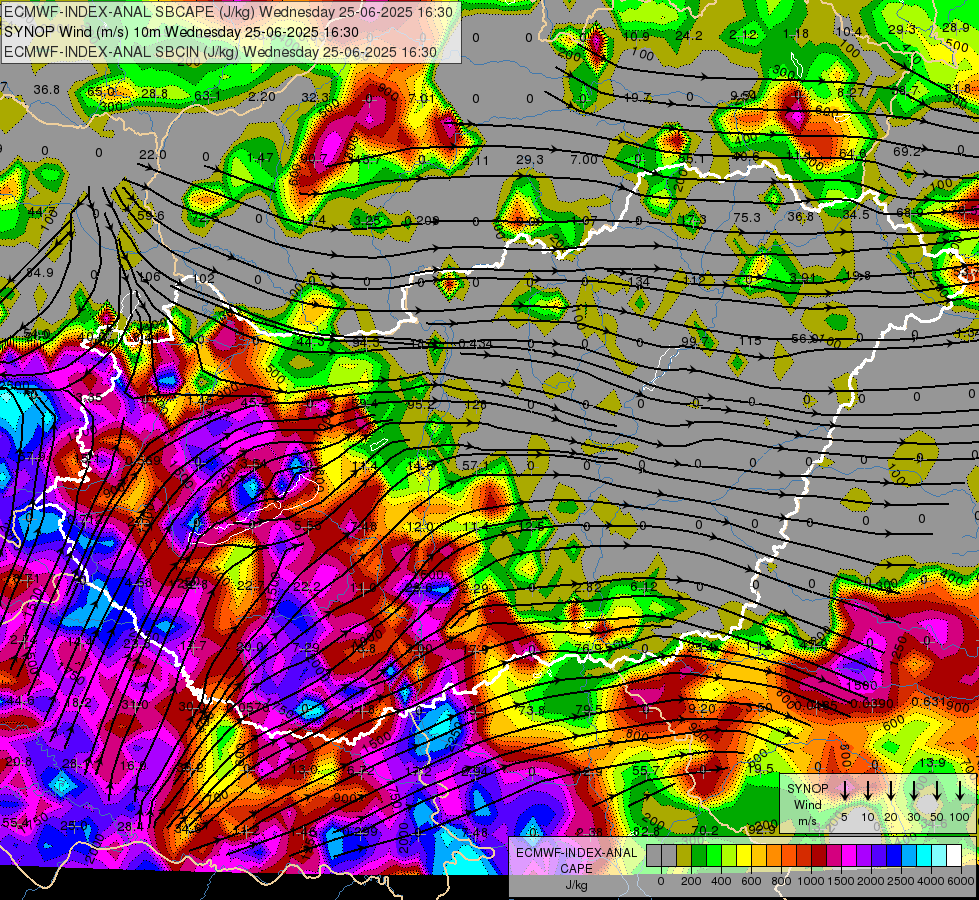Click map value 63.1
The image size is (979, 900).
(x=207, y=96)
